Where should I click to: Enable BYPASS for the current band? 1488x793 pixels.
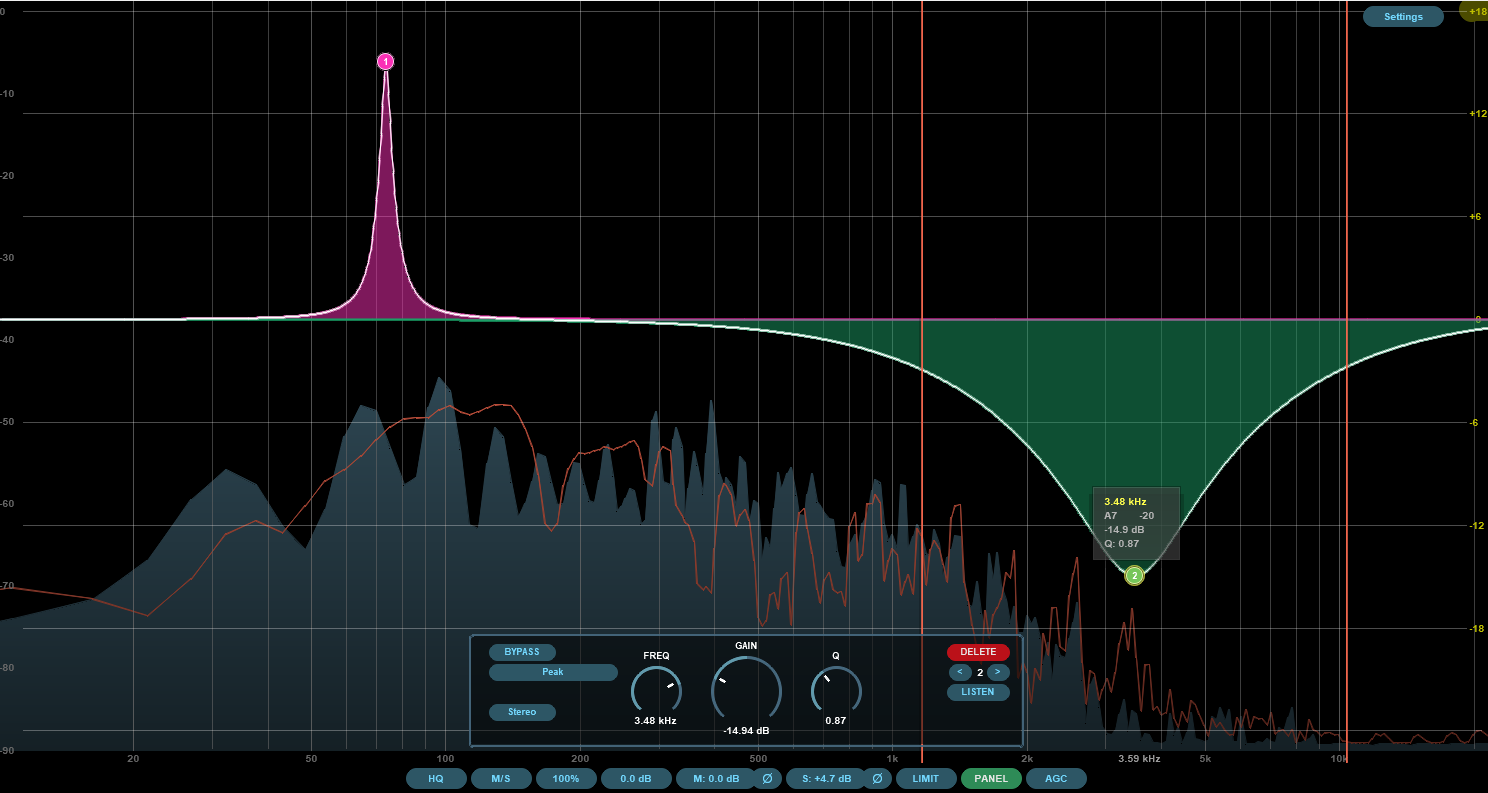521,651
